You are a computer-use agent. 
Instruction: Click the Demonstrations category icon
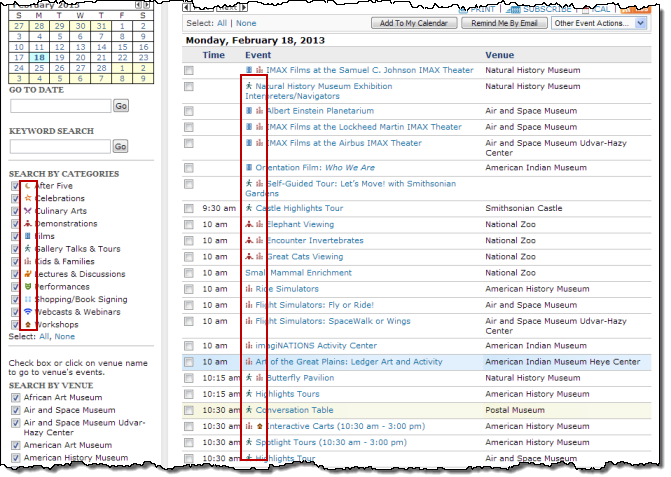tap(28, 223)
